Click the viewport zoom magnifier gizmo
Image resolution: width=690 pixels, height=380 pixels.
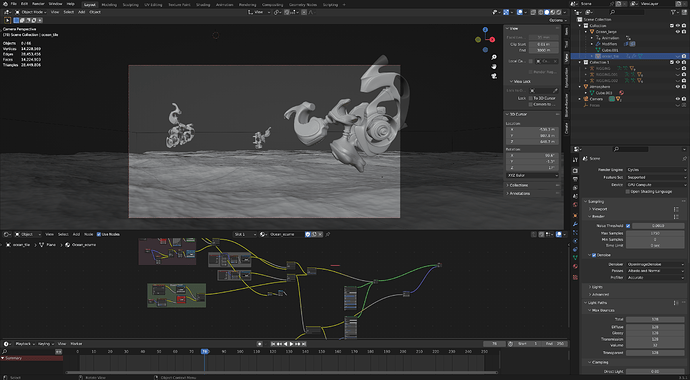(494, 57)
